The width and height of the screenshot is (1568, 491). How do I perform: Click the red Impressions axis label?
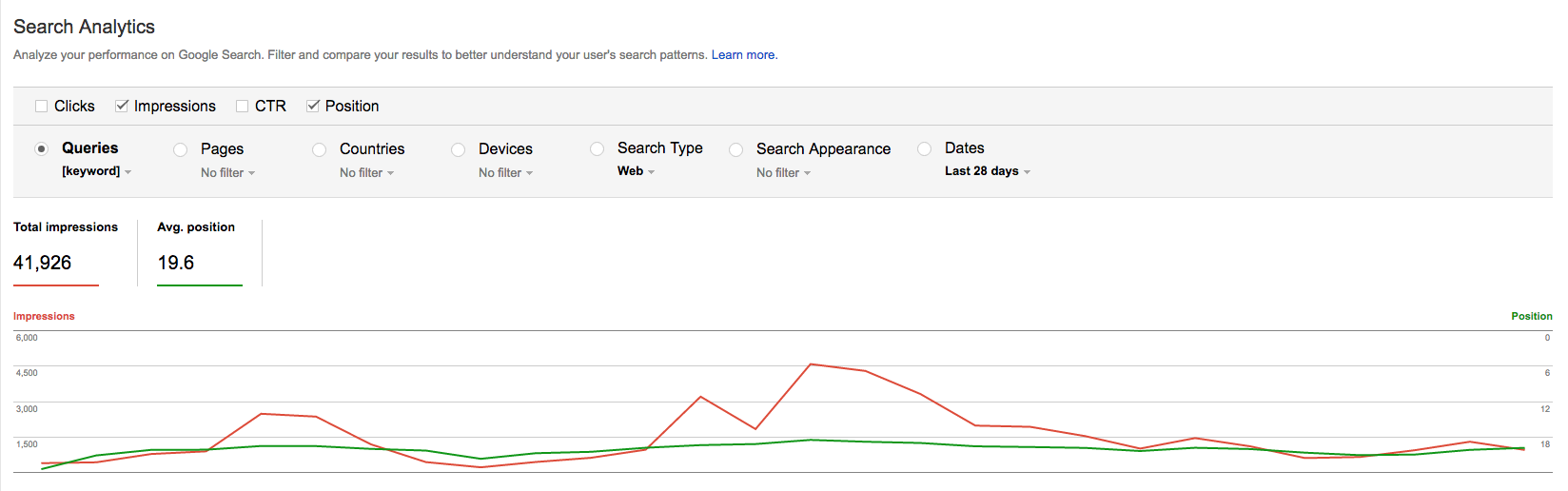point(44,316)
